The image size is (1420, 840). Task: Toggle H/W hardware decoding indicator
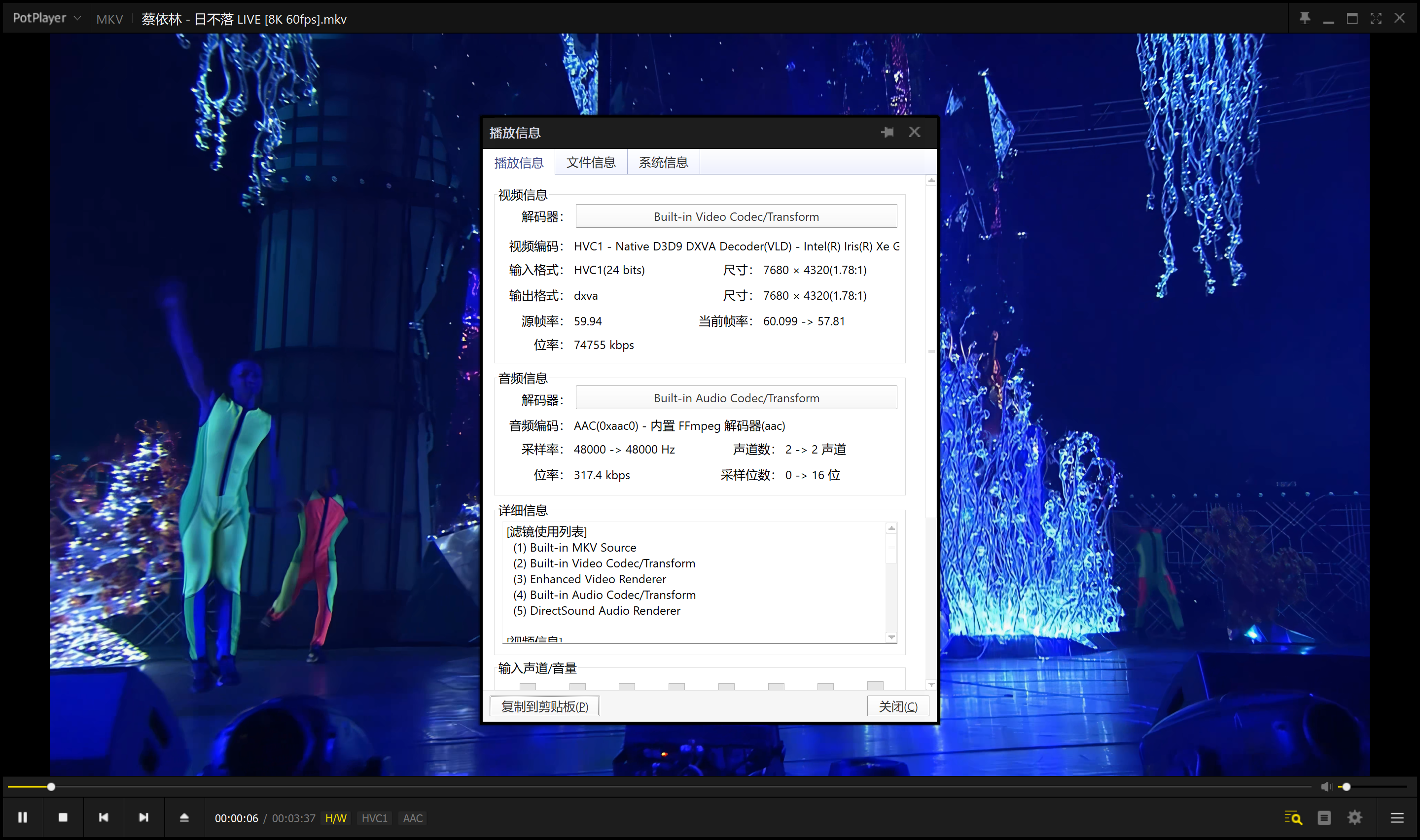[x=336, y=818]
